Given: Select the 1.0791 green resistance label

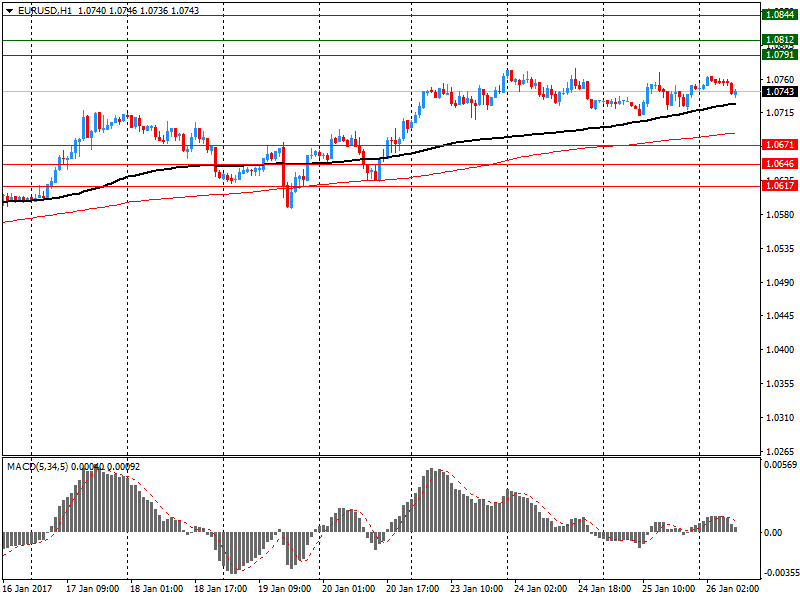Looking at the screenshot, I should (779, 54).
